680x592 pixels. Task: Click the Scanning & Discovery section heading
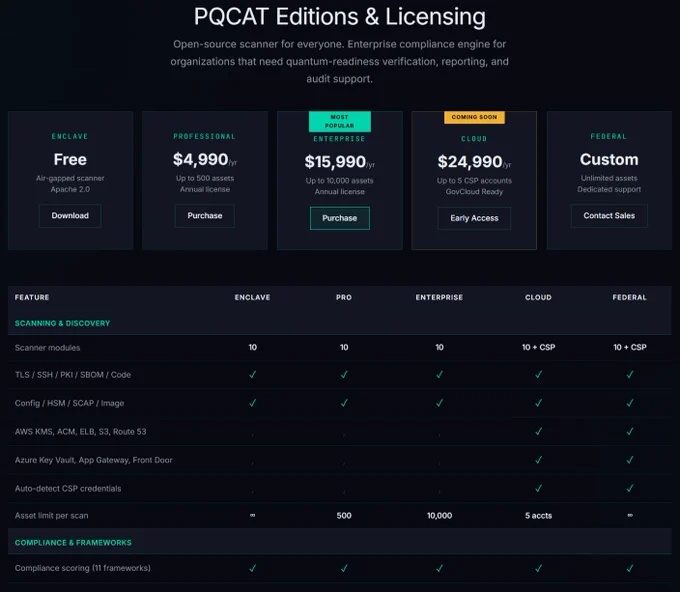coord(62,324)
